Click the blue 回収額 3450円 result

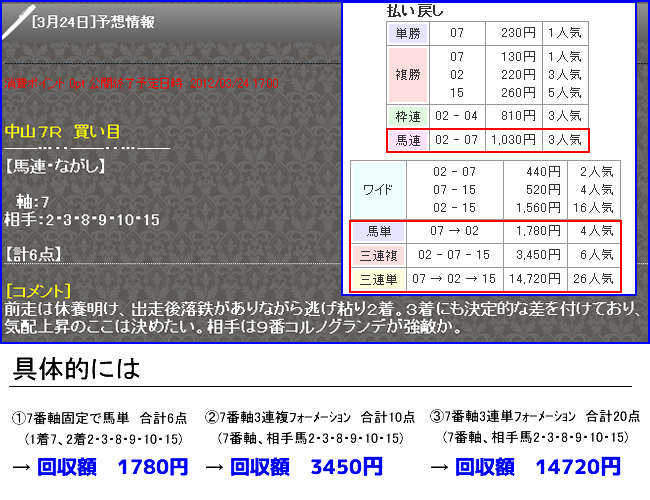point(306,467)
